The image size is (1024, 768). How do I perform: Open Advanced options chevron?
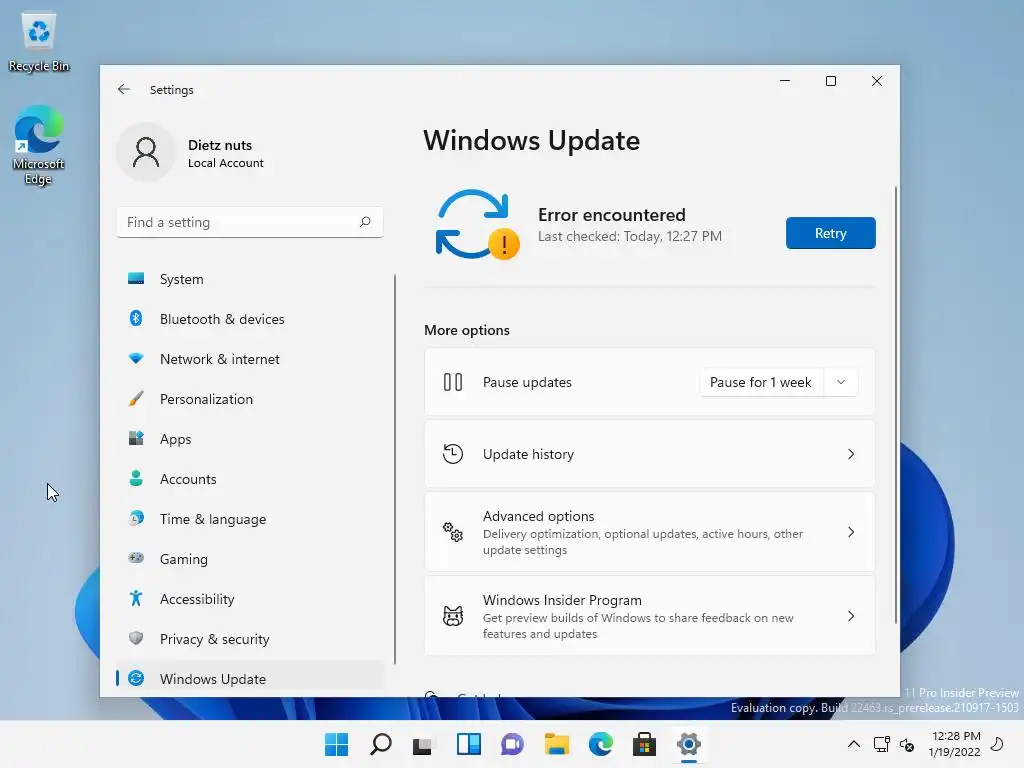[850, 532]
